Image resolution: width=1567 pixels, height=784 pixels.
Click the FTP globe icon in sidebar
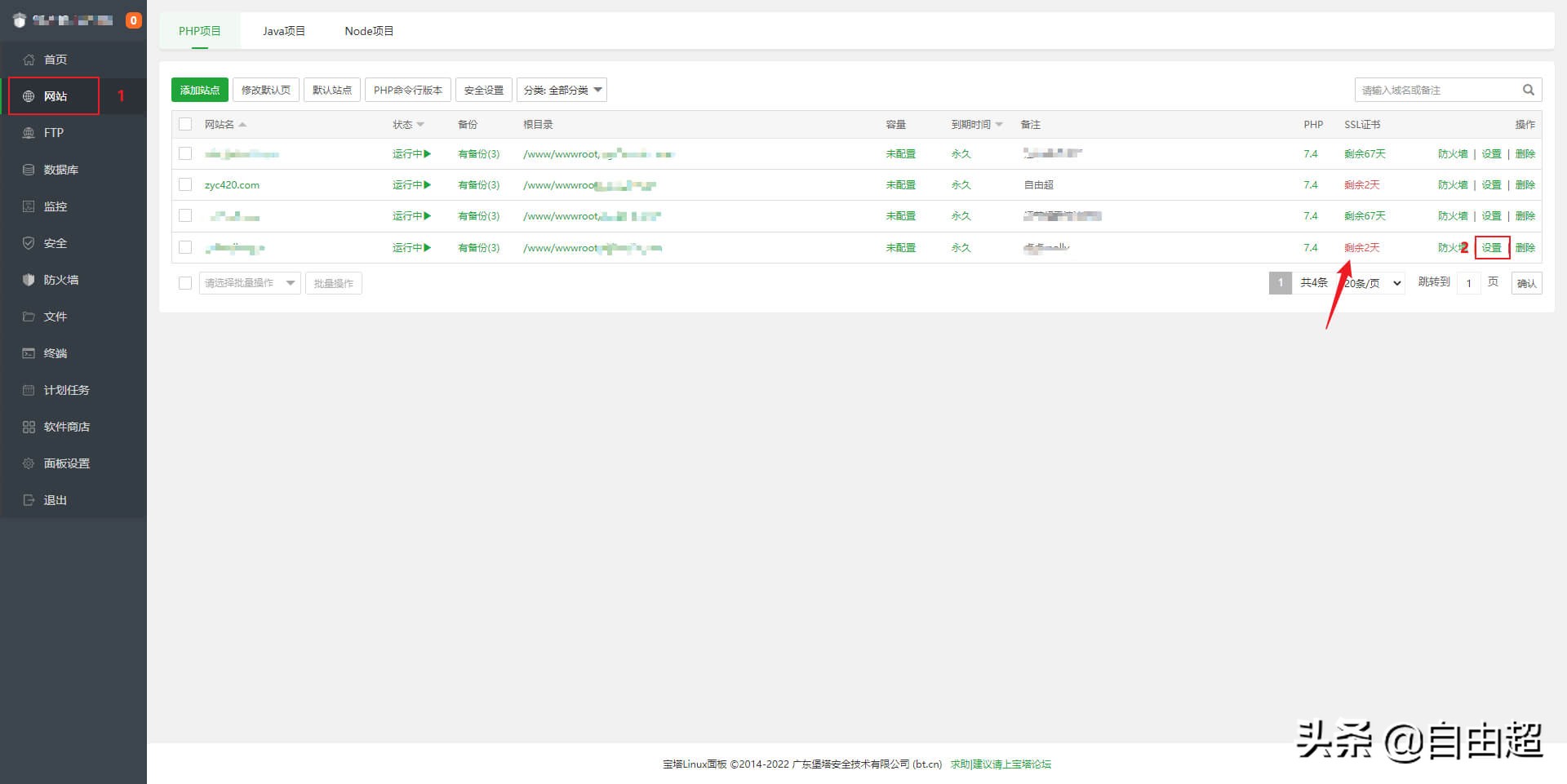[x=29, y=133]
